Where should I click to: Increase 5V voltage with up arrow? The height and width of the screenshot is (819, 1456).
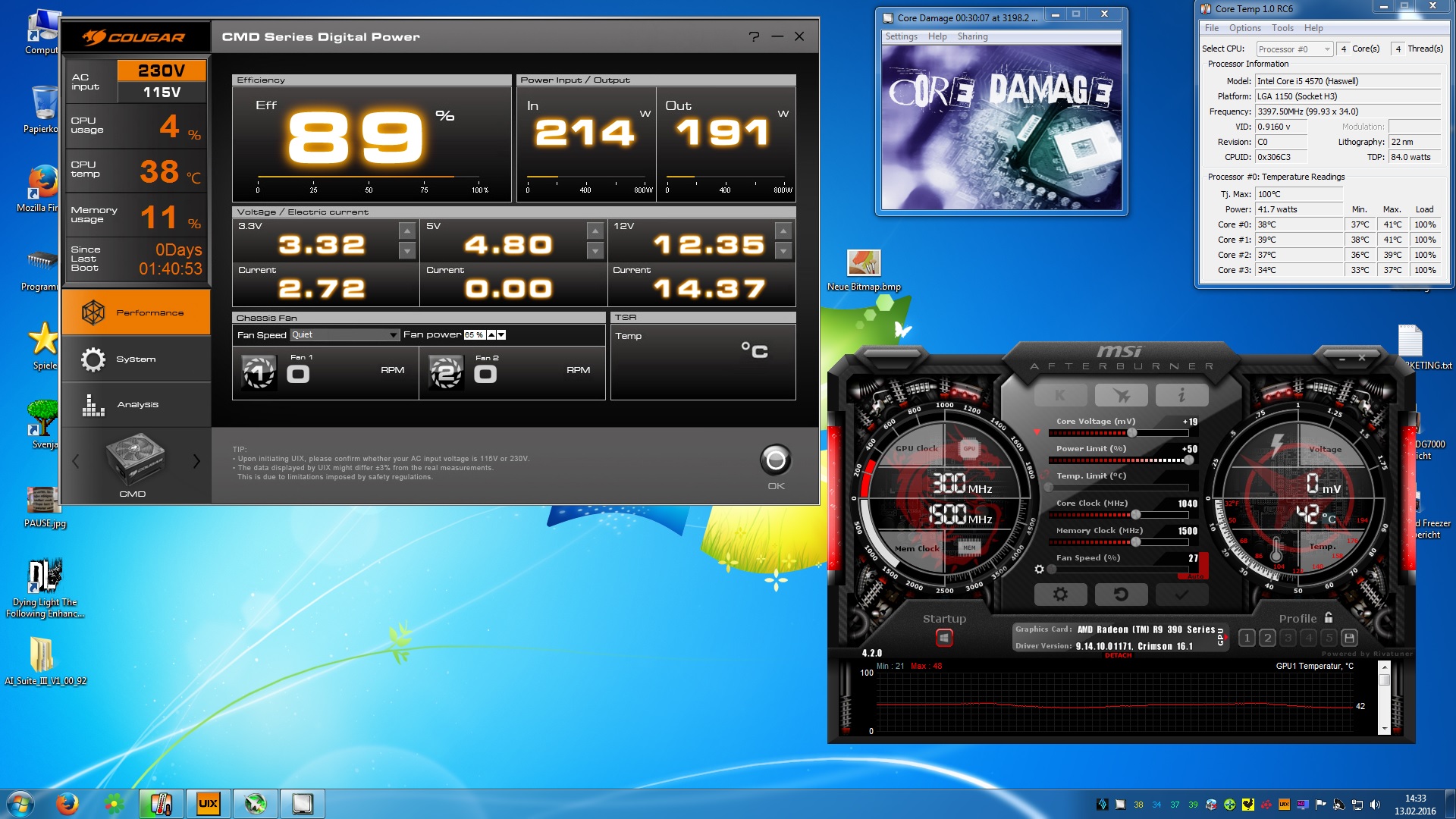pos(595,231)
